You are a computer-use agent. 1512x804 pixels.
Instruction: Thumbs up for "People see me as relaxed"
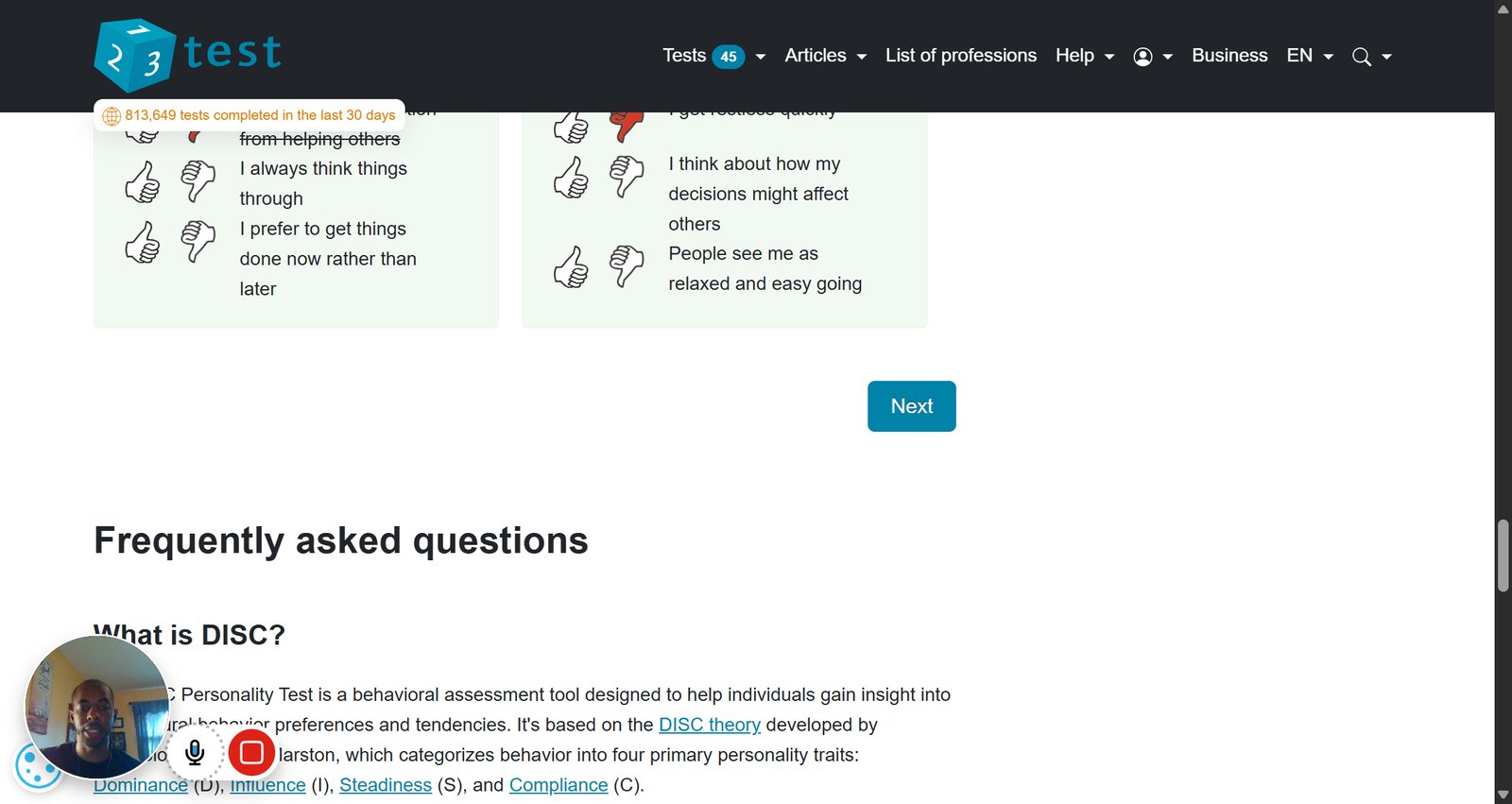point(571,267)
